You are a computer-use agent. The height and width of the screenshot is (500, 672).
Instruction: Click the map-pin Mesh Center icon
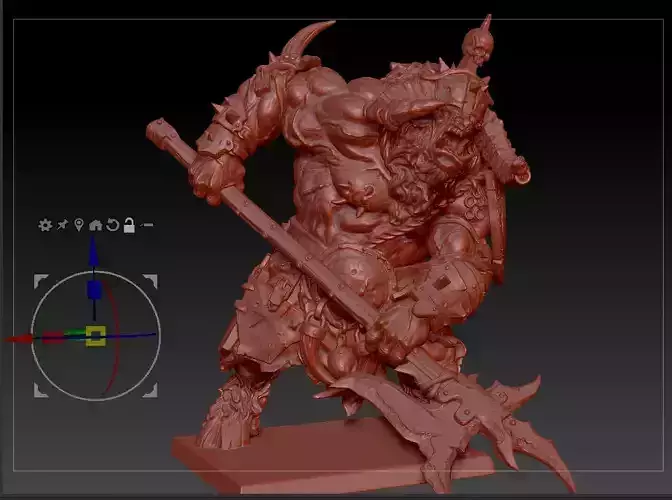click(x=79, y=225)
